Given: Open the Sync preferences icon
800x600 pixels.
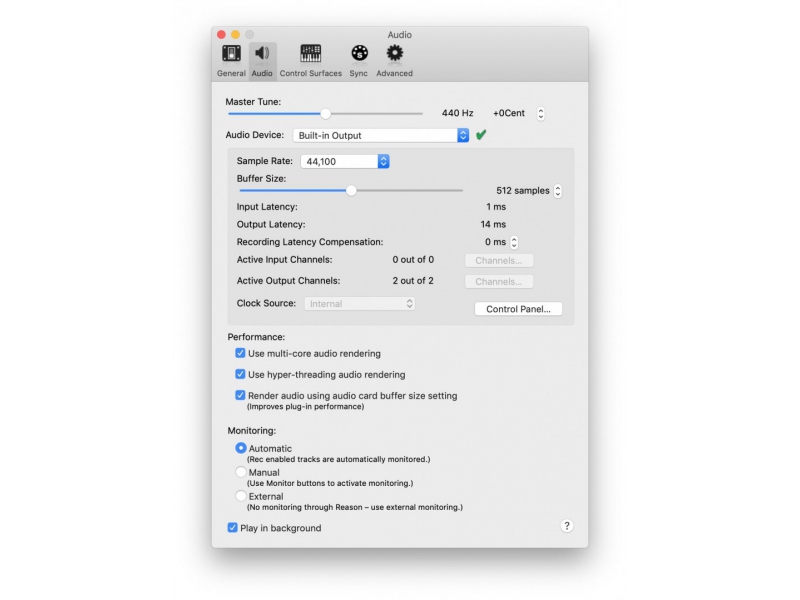Looking at the screenshot, I should click(359, 53).
